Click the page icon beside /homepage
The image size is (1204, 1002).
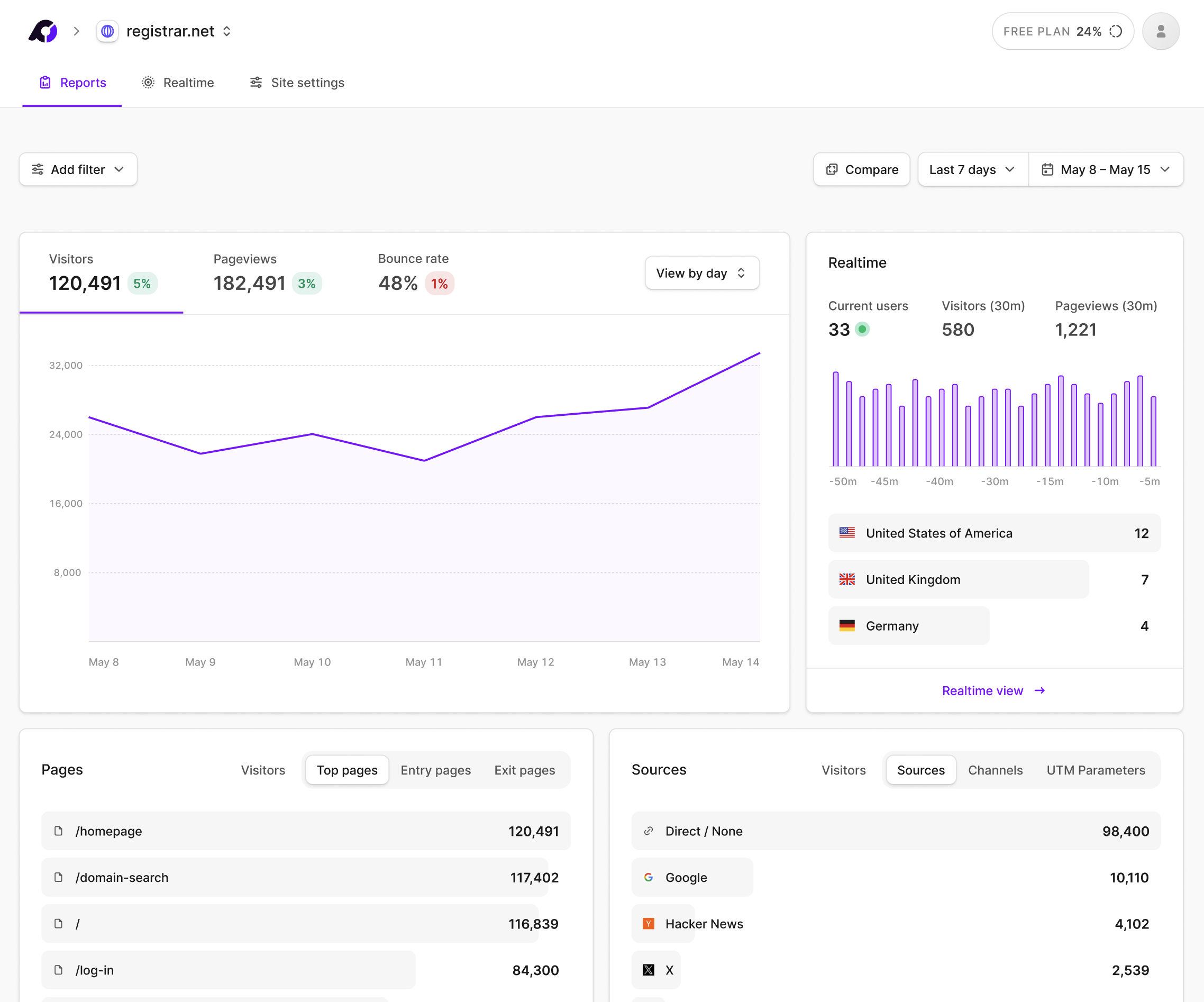coord(59,831)
